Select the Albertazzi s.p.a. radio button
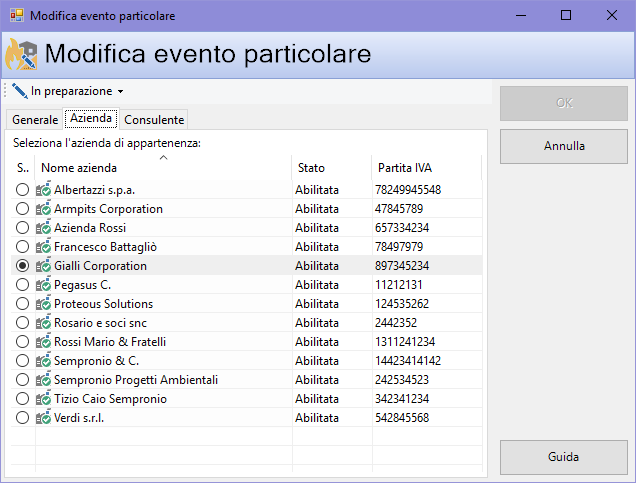This screenshot has width=636, height=483. coord(22,189)
